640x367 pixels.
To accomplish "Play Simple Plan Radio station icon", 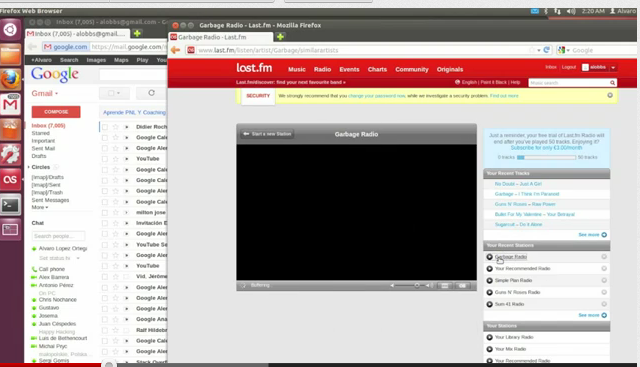I will click(x=489, y=280).
